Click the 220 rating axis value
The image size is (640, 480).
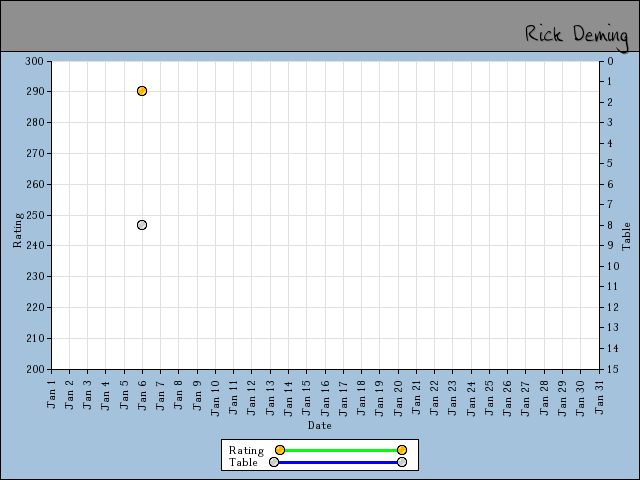(35, 308)
